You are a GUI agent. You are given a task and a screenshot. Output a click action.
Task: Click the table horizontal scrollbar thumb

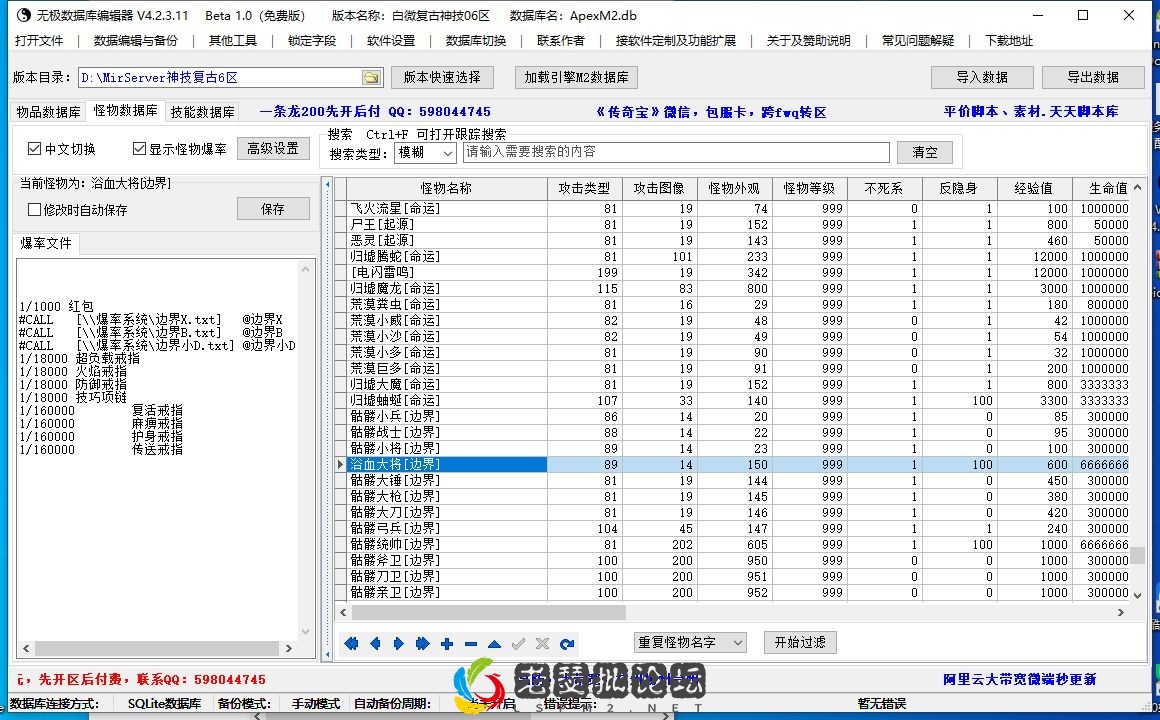click(x=489, y=612)
